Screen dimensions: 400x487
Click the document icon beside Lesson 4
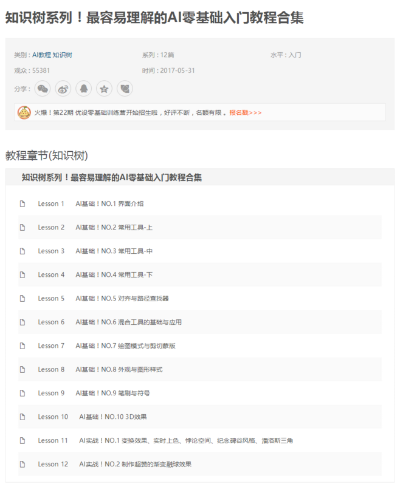pyautogui.click(x=22, y=275)
